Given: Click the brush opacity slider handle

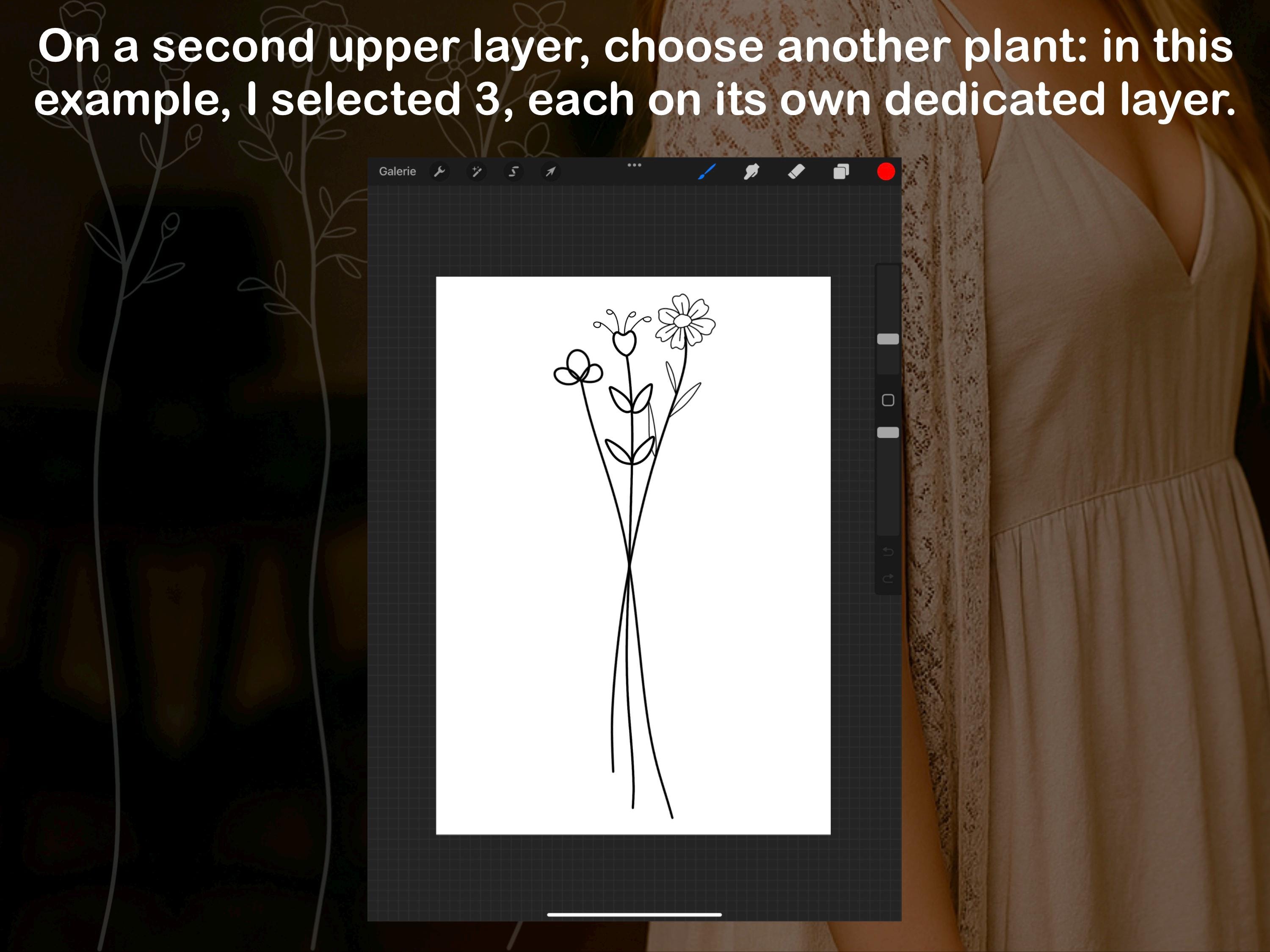Looking at the screenshot, I should tap(888, 432).
